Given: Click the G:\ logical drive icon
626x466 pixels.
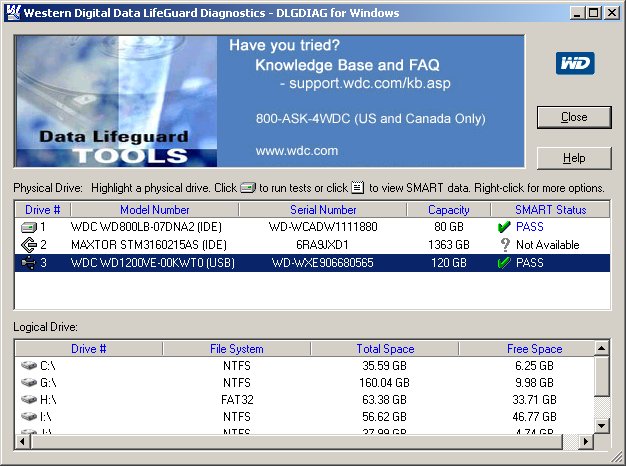Looking at the screenshot, I should click(x=29, y=383).
